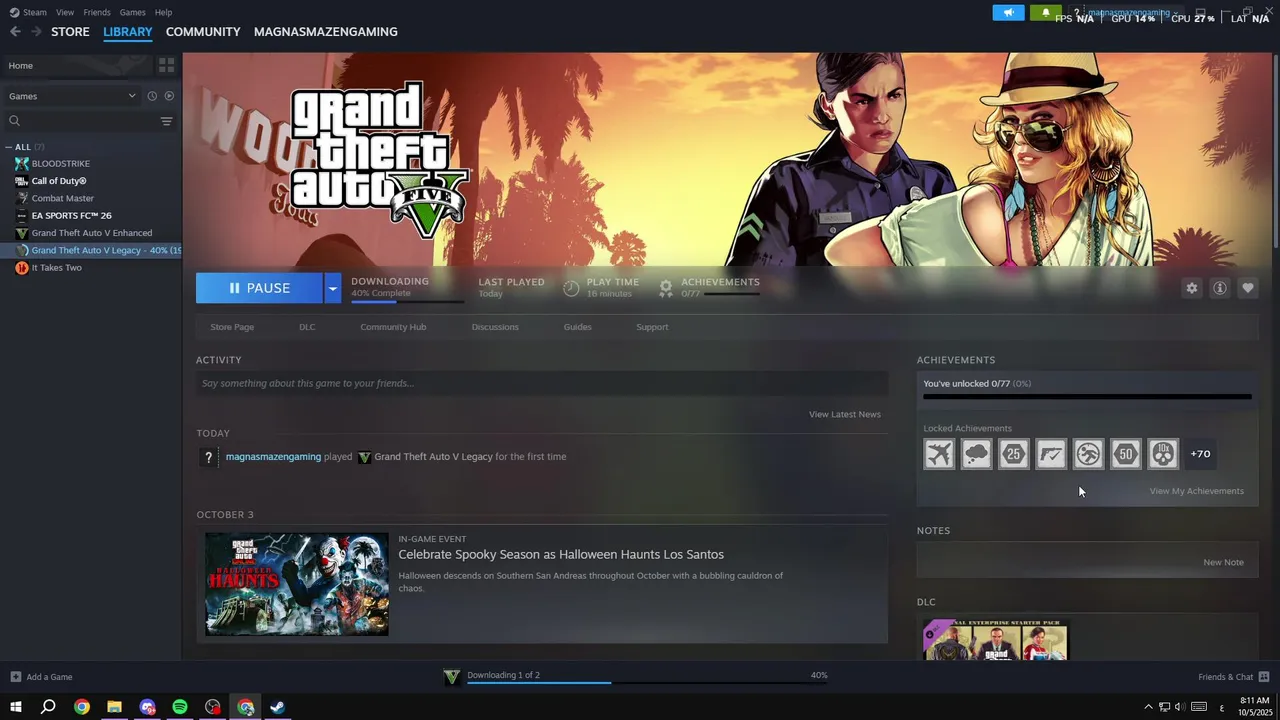Open the DLC link under banner
This screenshot has width=1280, height=720.
tap(307, 327)
